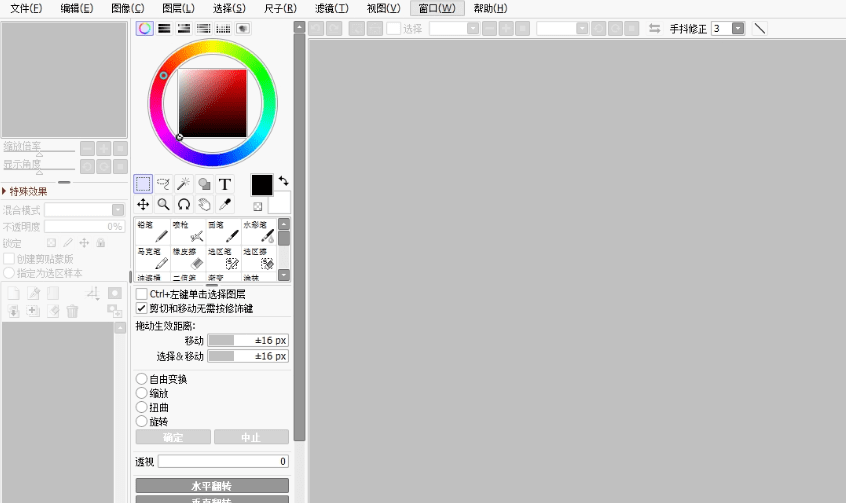This screenshot has width=846, height=503.
Task: Open the 图层(L) menu
Action: [178, 8]
